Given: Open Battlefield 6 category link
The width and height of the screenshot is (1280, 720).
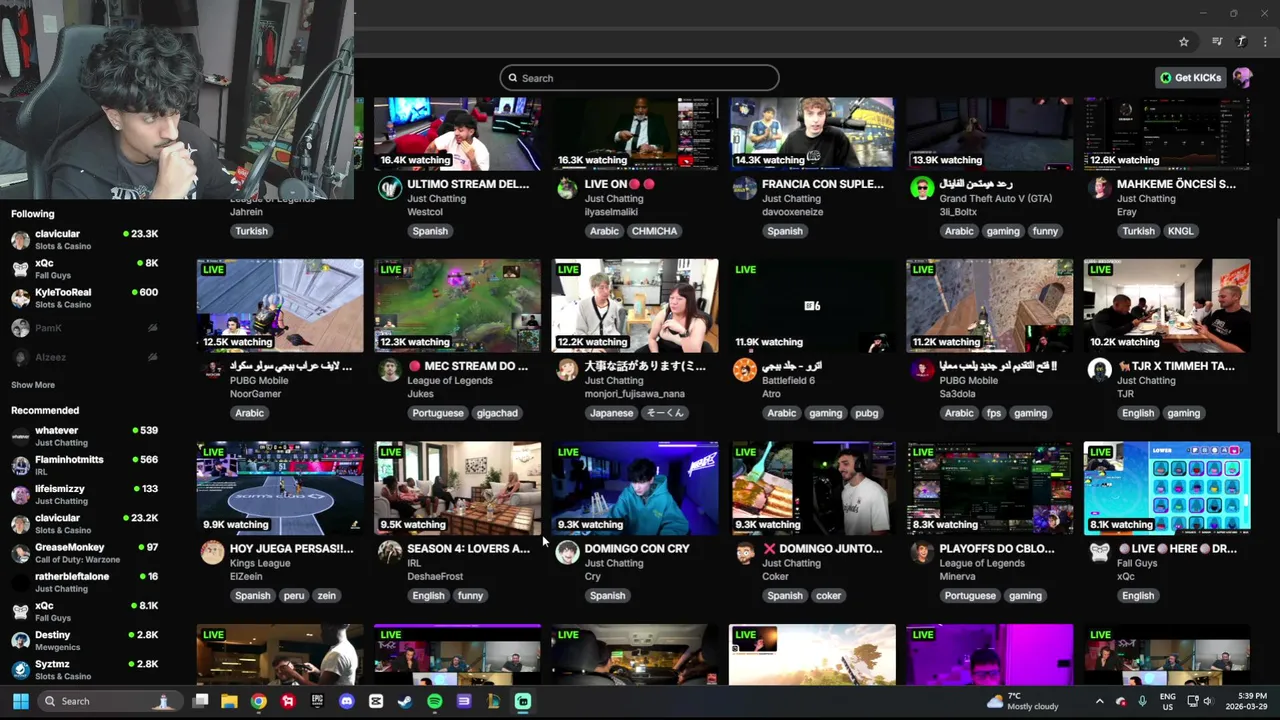Looking at the screenshot, I should pyautogui.click(x=789, y=380).
